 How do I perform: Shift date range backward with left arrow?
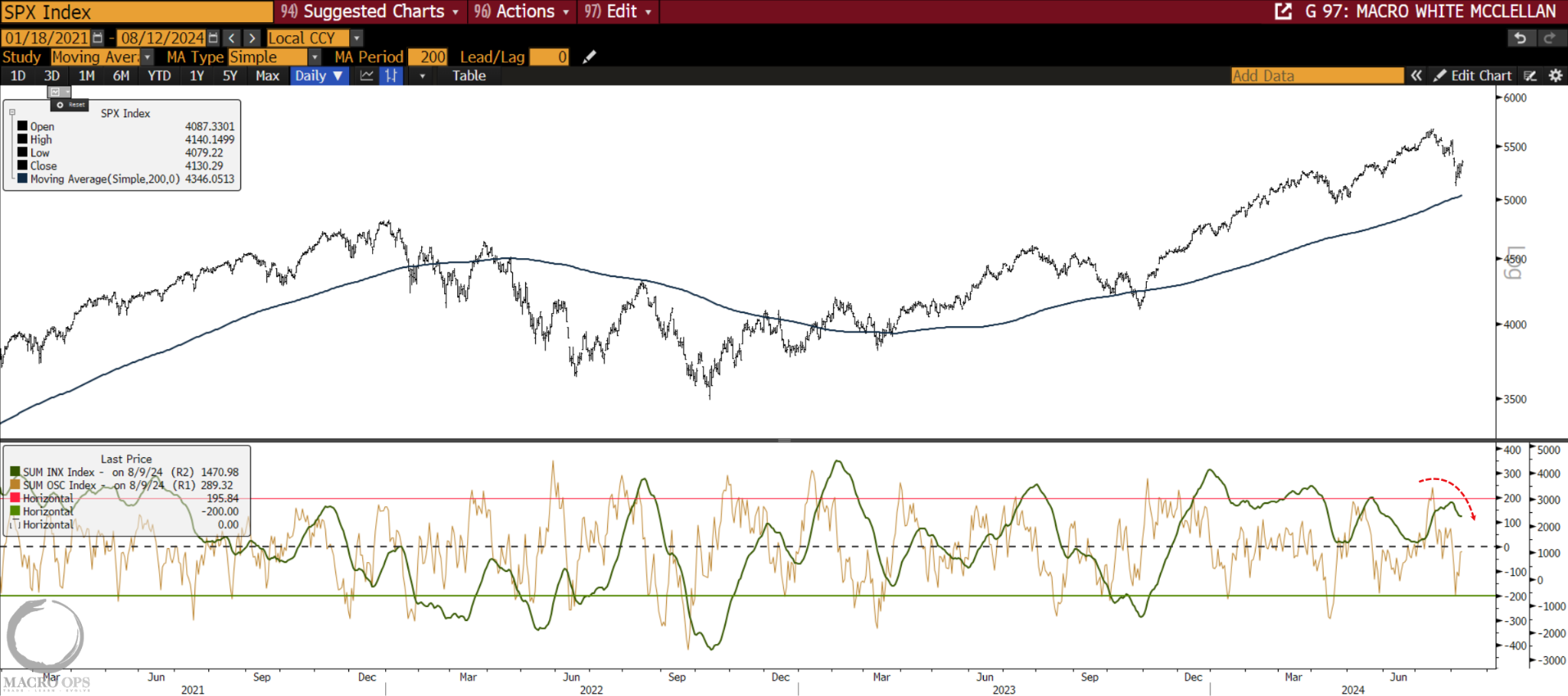(231, 38)
